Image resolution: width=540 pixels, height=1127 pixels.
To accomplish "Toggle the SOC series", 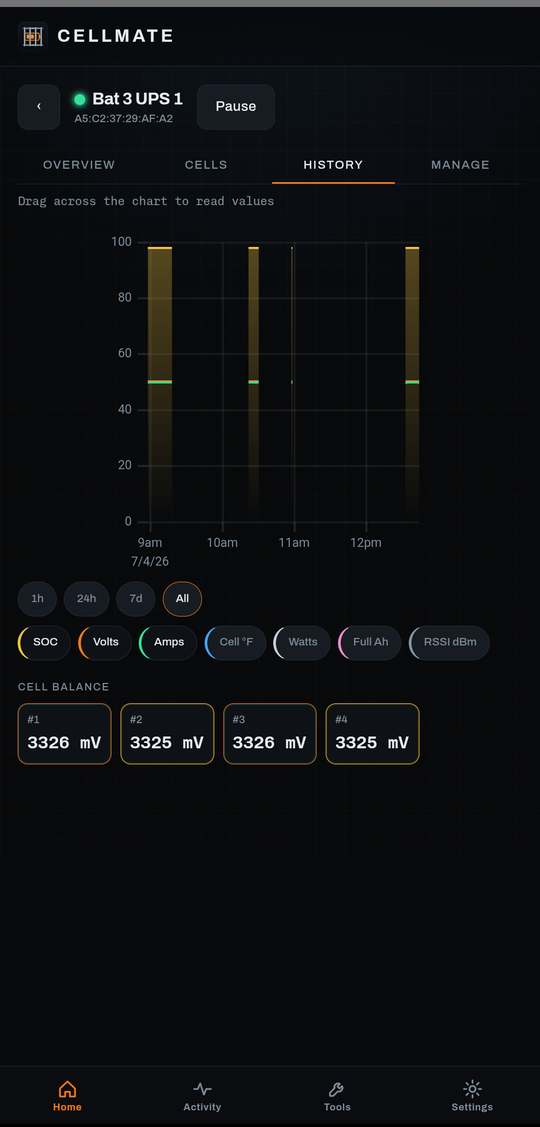I will [x=45, y=643].
